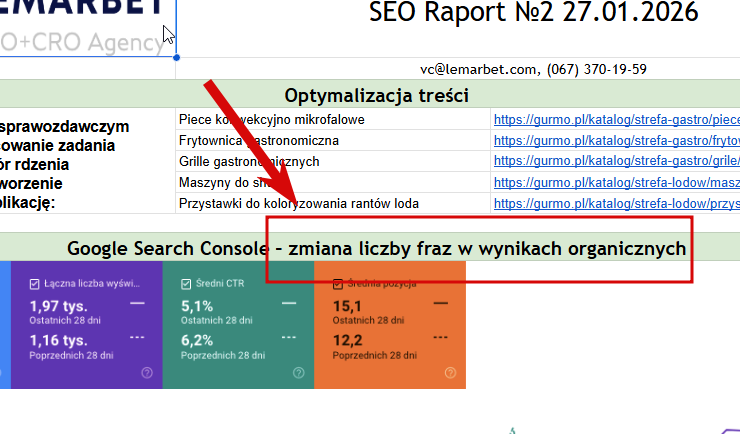The width and height of the screenshot is (740, 434).
Task: Select cell Przystawki do koloryzowania rantów loda
Action: (333, 203)
